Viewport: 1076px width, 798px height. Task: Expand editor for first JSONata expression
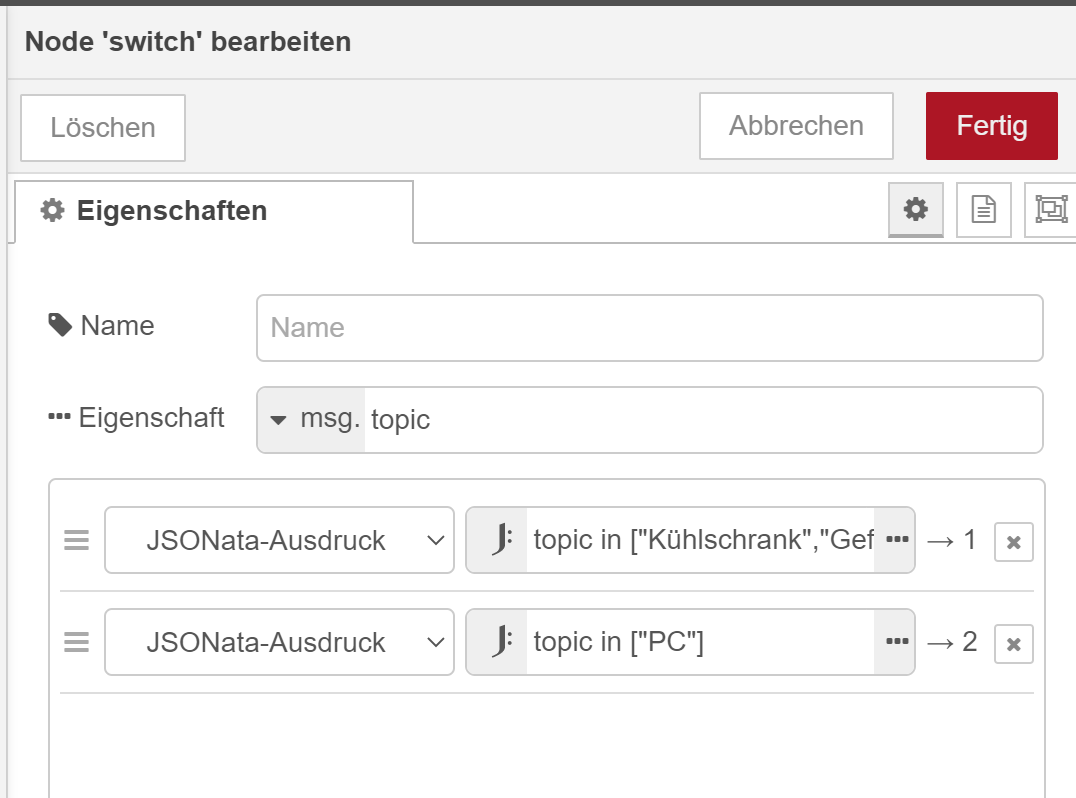tap(896, 540)
